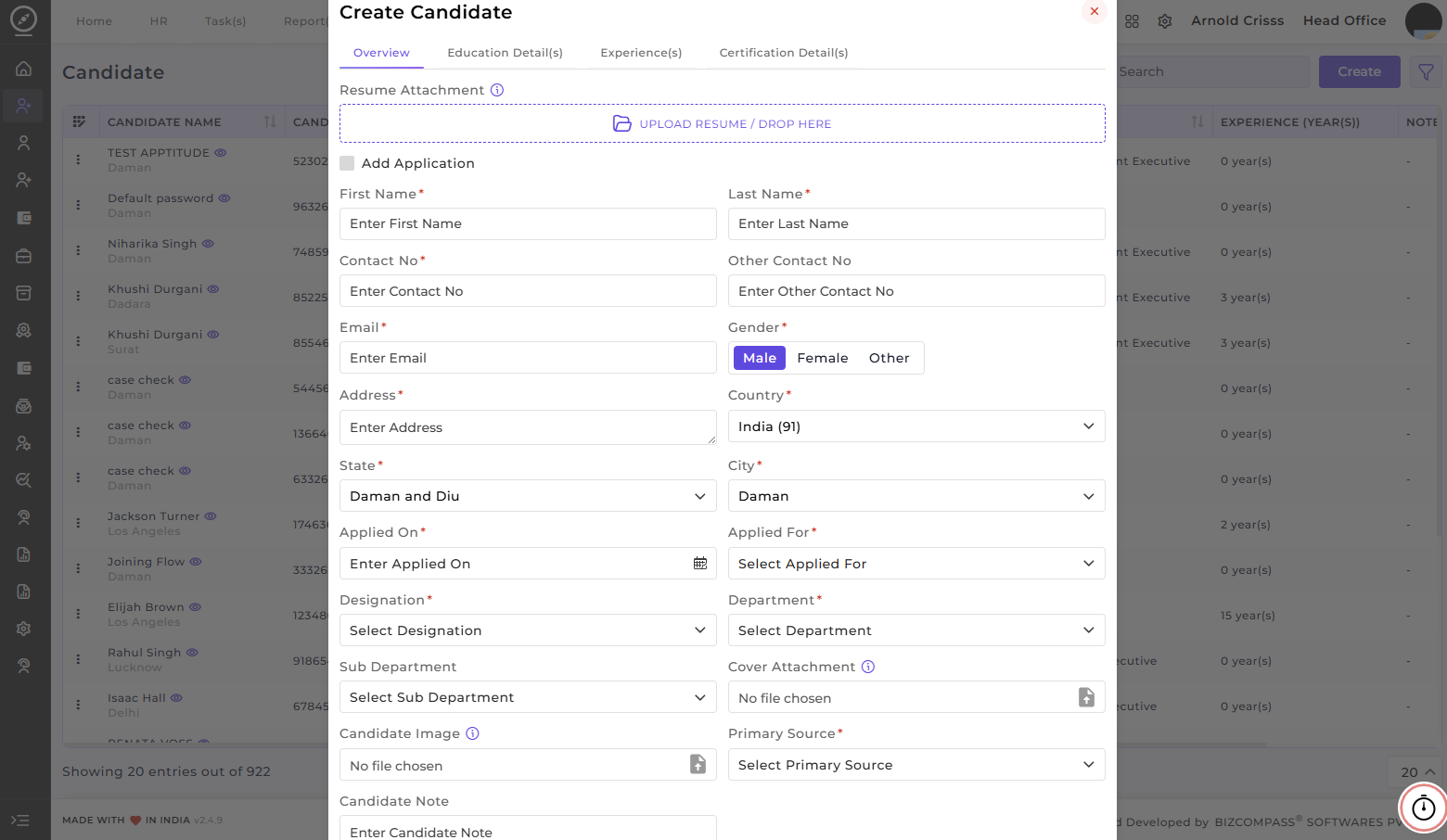Open Joining Flow candidate link

pos(146,561)
